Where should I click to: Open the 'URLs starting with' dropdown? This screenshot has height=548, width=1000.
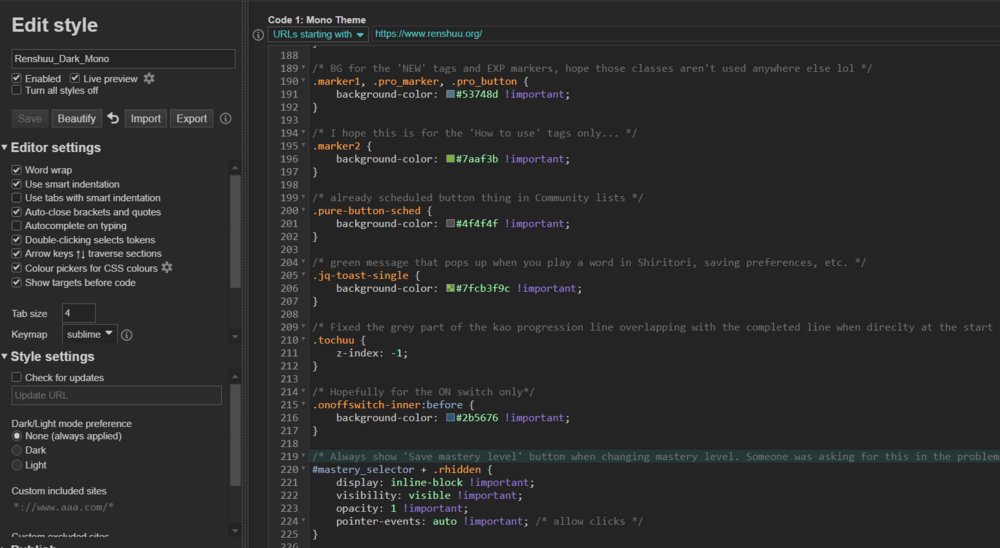(317, 34)
